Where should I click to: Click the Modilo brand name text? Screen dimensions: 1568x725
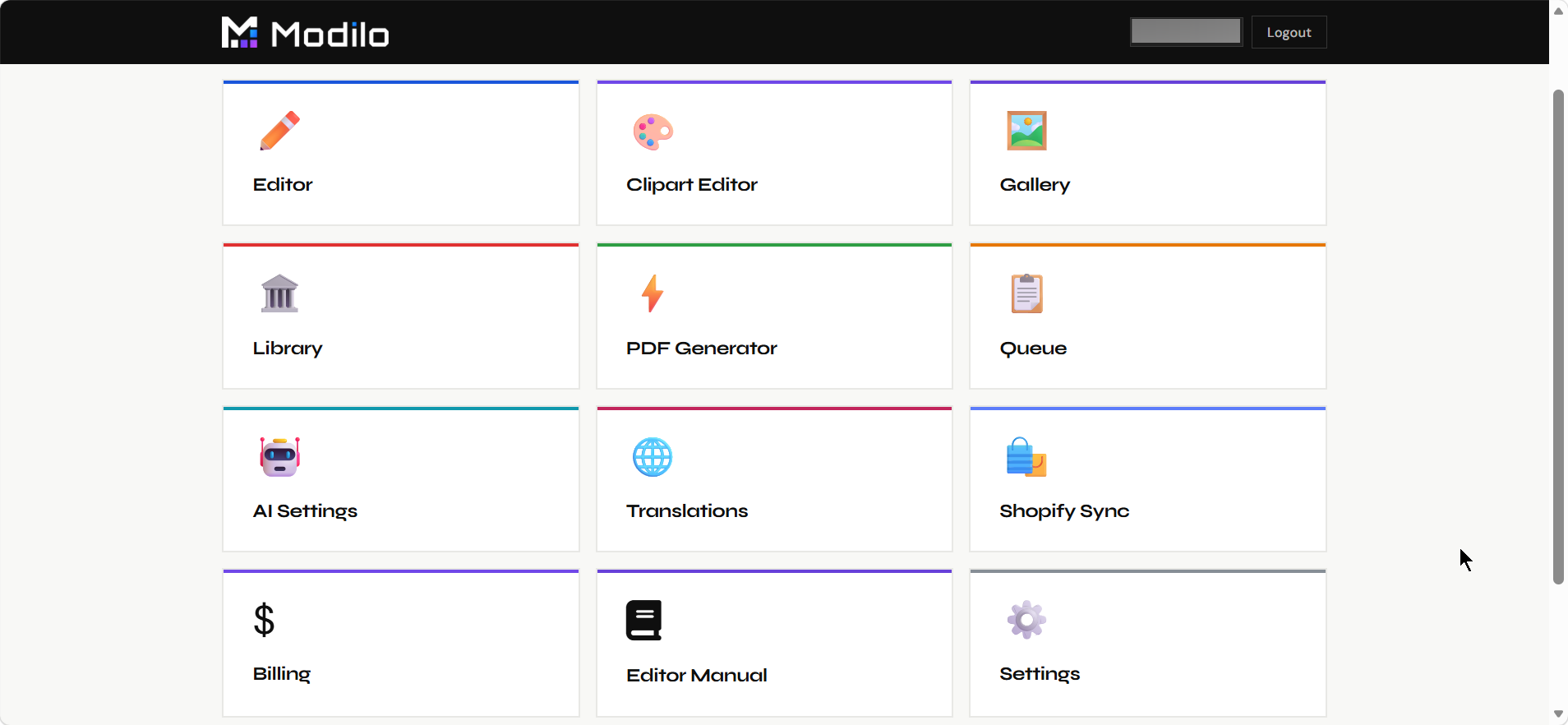coord(330,35)
